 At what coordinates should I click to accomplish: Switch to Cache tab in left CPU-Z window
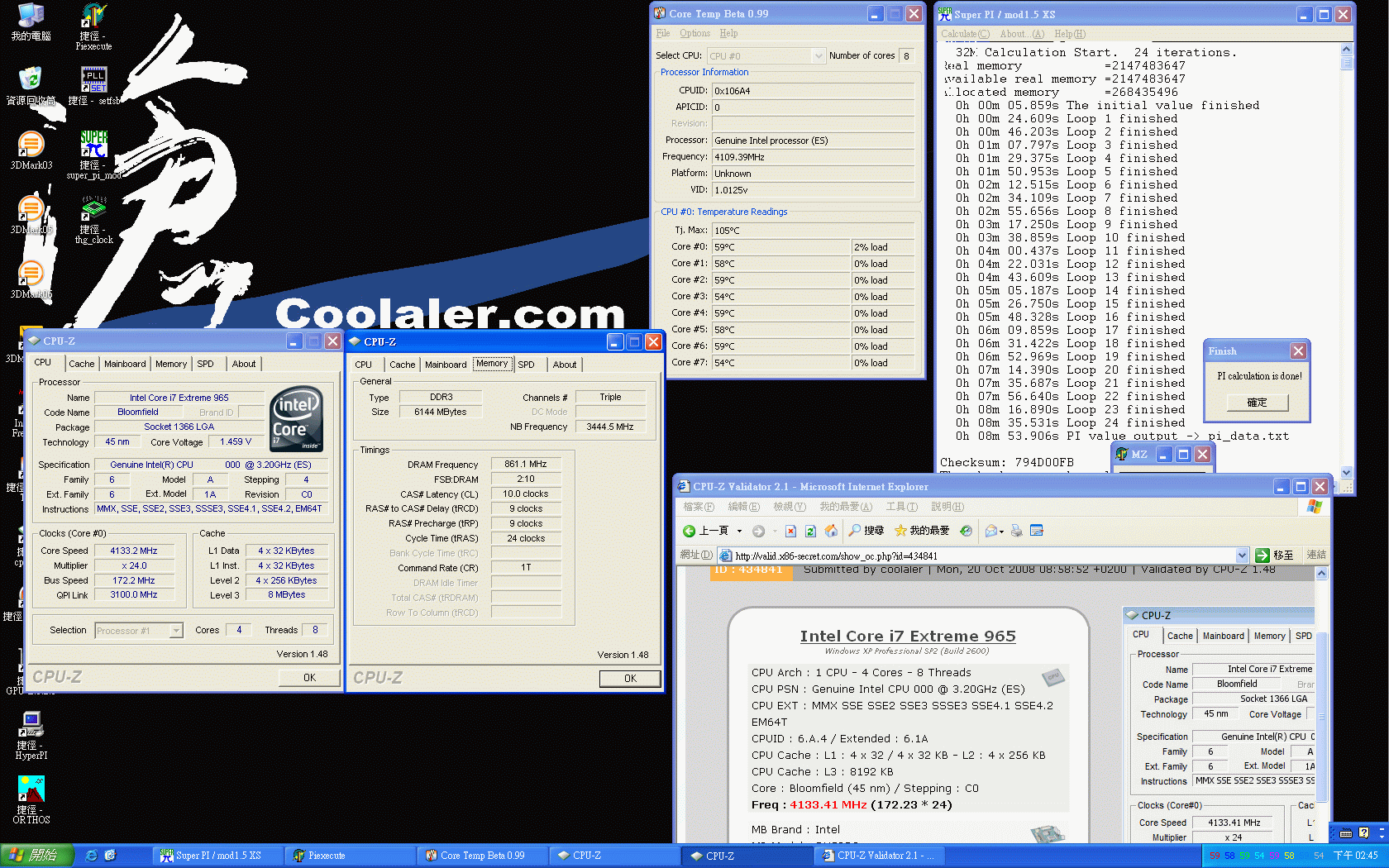[x=81, y=364]
